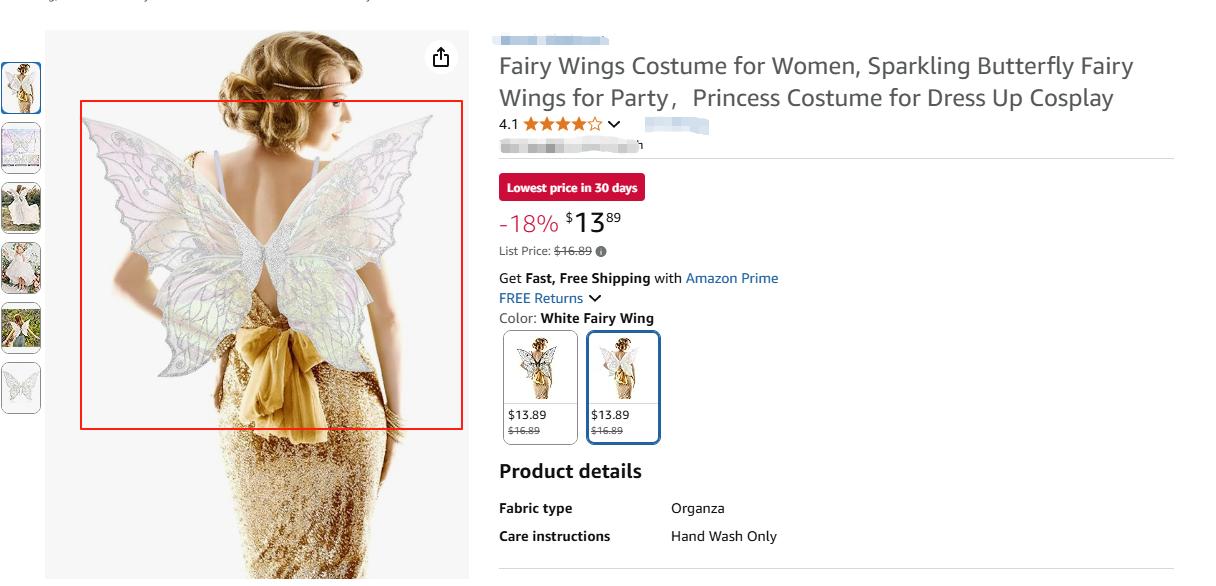Screen dimensions: 1216x586
Task: Select the White Fairy Wing swatch
Action: tap(623, 387)
